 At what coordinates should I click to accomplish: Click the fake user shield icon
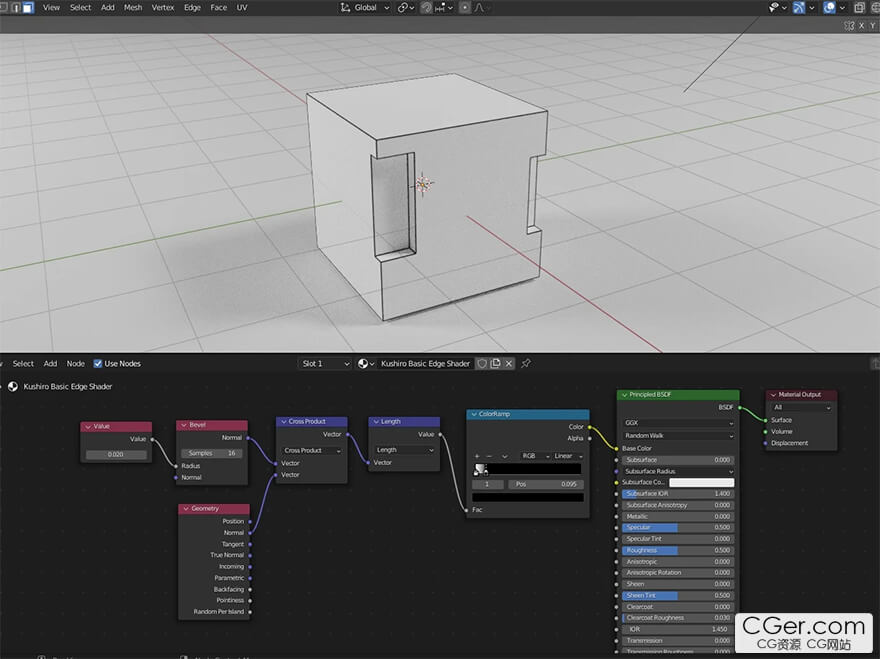[x=481, y=364]
